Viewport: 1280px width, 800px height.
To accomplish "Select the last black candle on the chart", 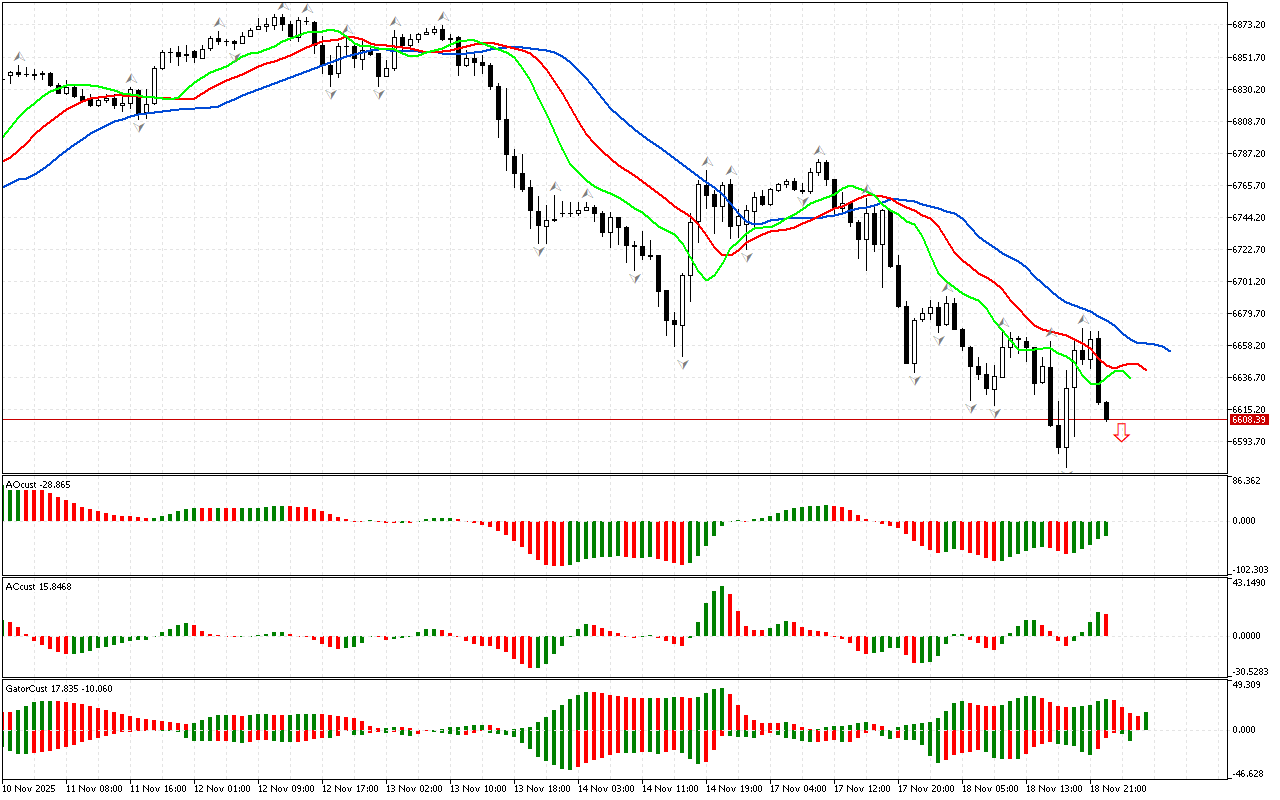I will click(1107, 411).
